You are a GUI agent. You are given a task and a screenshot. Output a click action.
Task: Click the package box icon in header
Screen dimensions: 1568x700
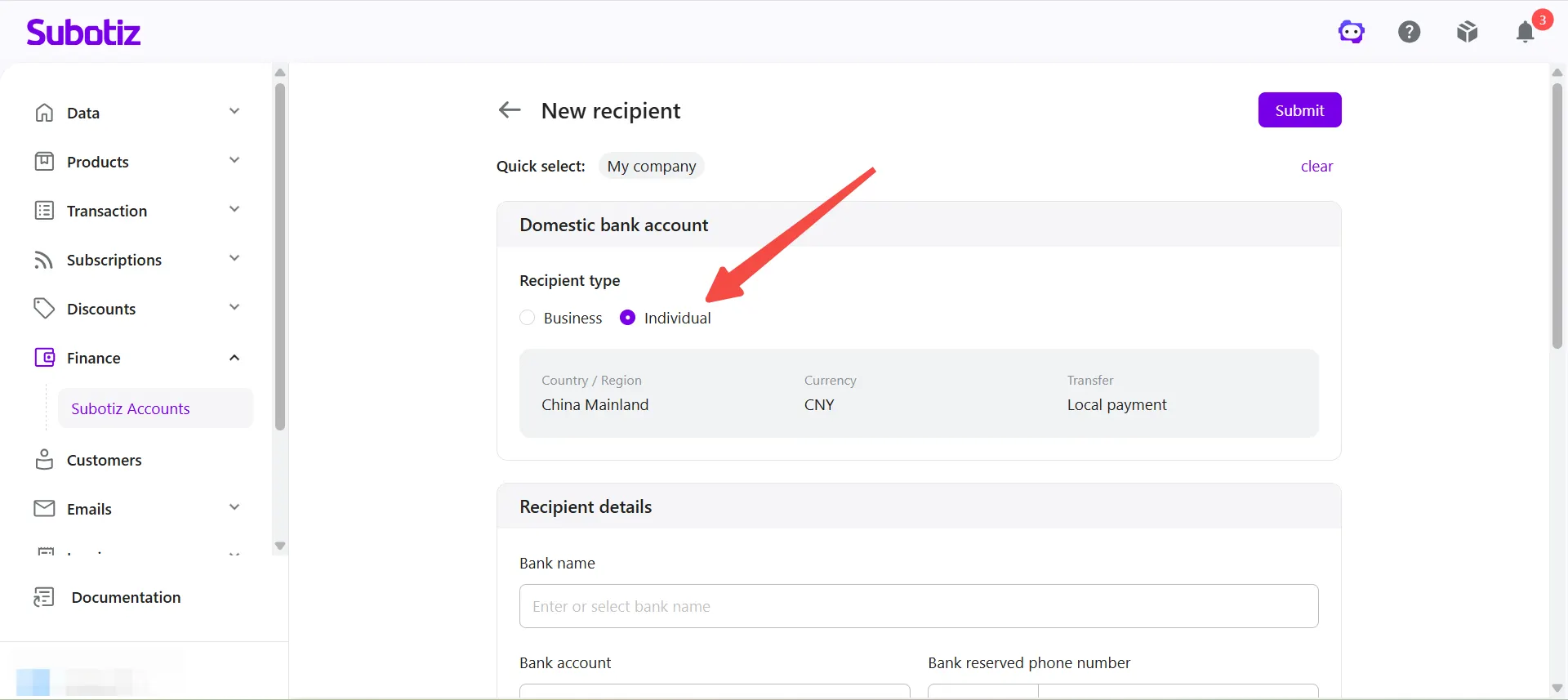(x=1467, y=32)
